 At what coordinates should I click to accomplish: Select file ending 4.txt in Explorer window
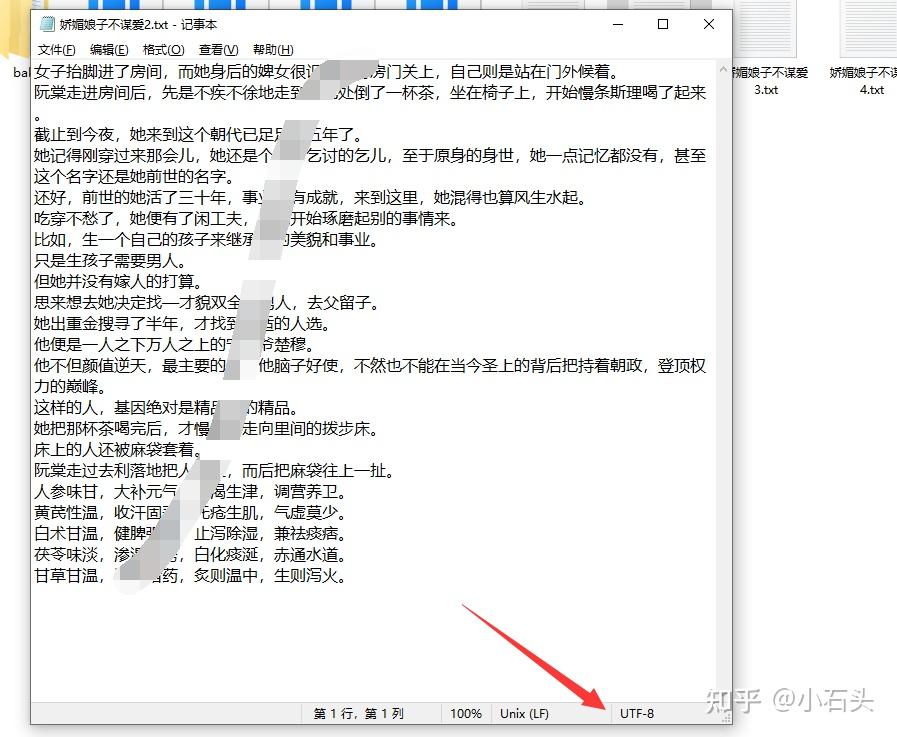[865, 81]
